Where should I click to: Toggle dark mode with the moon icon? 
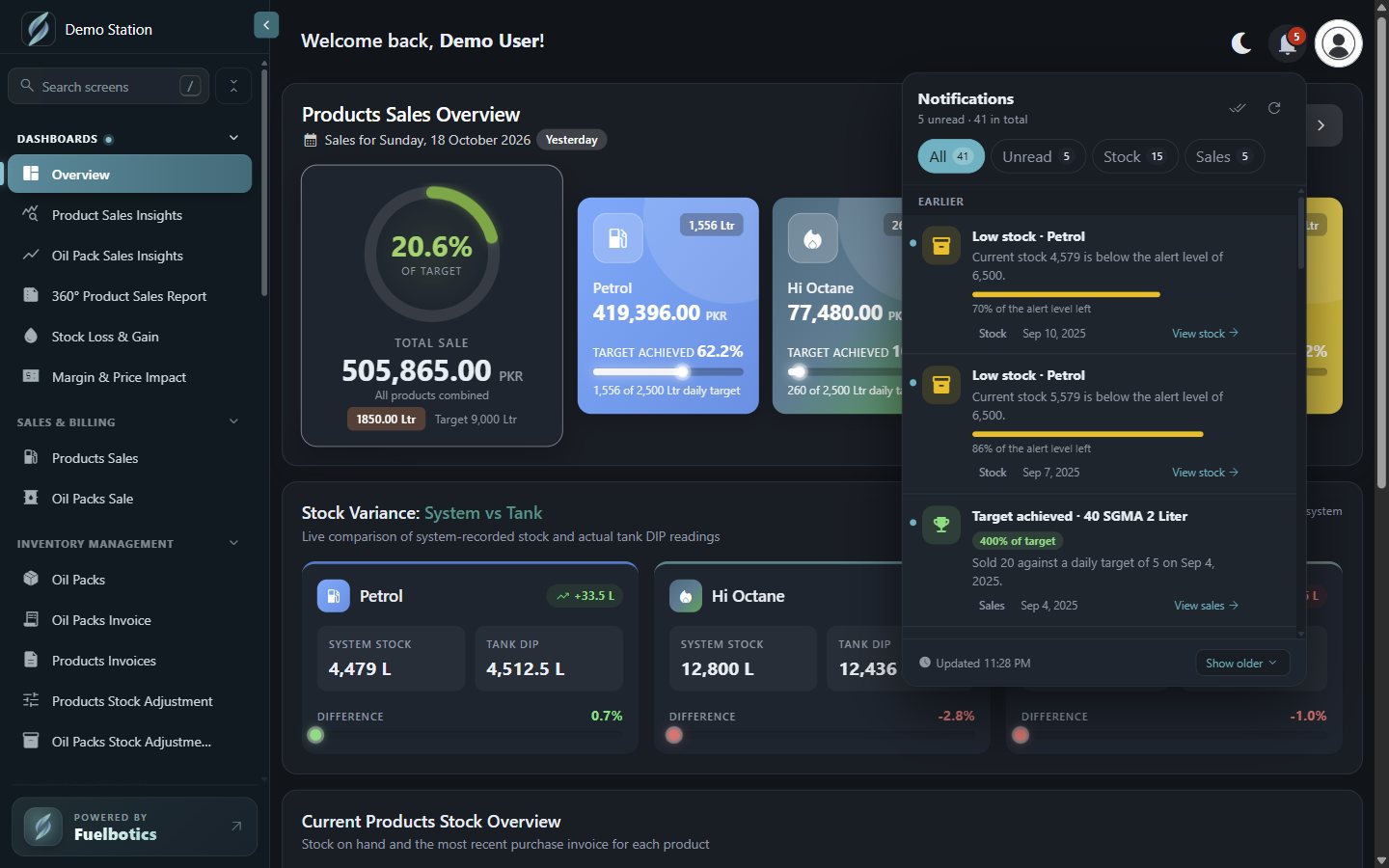click(x=1241, y=42)
